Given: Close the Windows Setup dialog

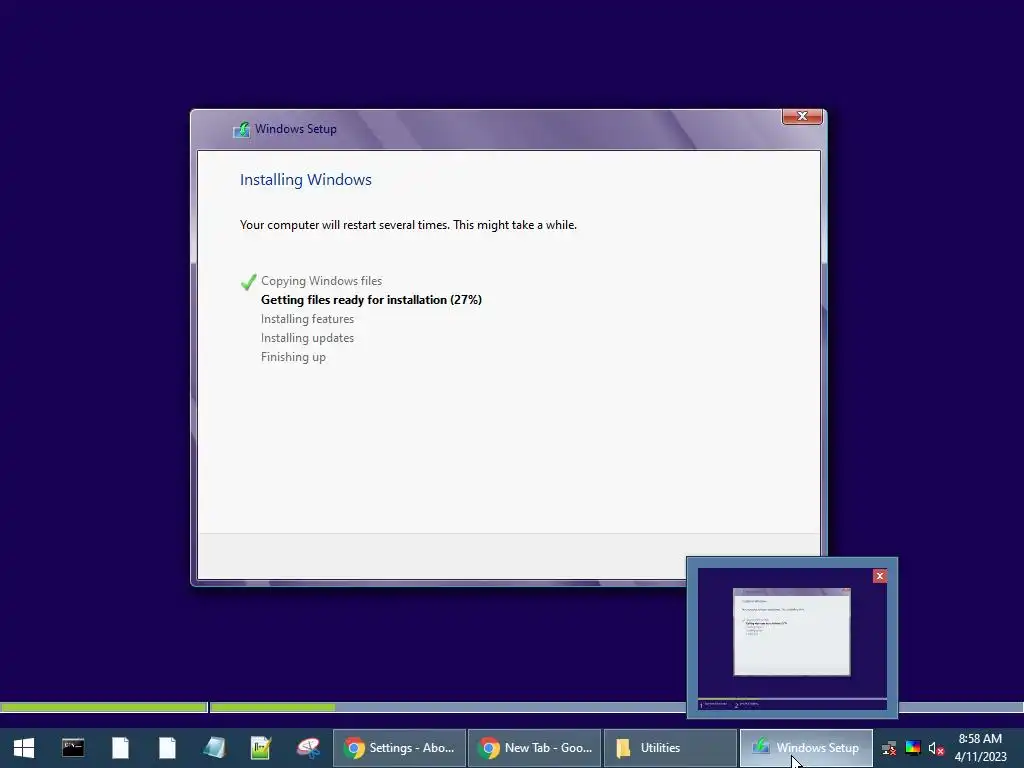Looking at the screenshot, I should (x=802, y=116).
